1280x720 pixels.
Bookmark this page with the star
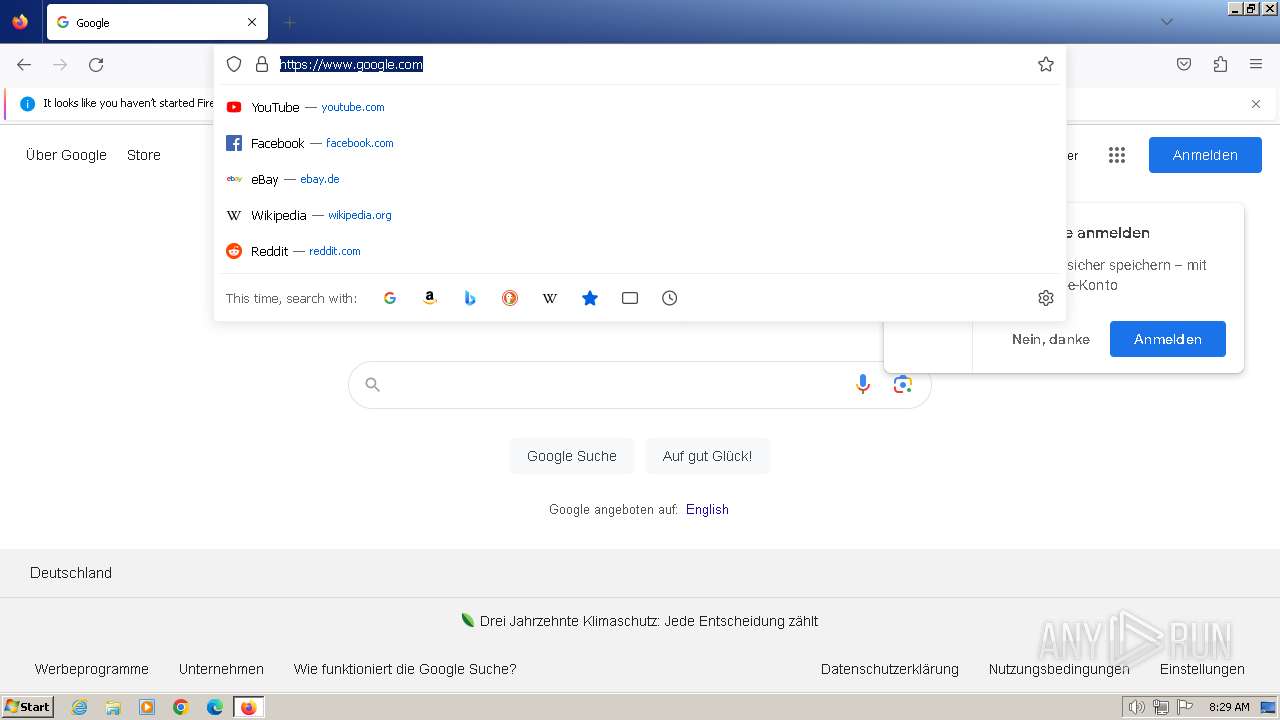point(1046,64)
